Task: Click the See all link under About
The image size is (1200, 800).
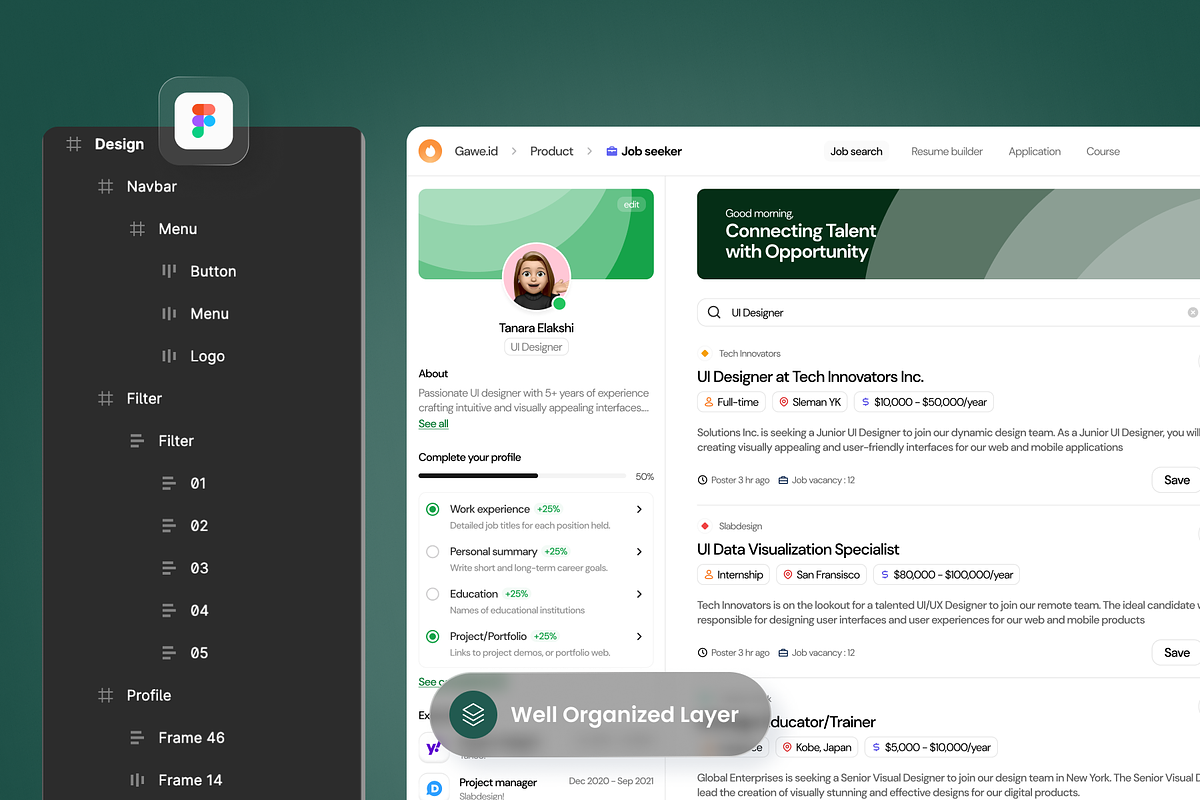Action: (433, 424)
